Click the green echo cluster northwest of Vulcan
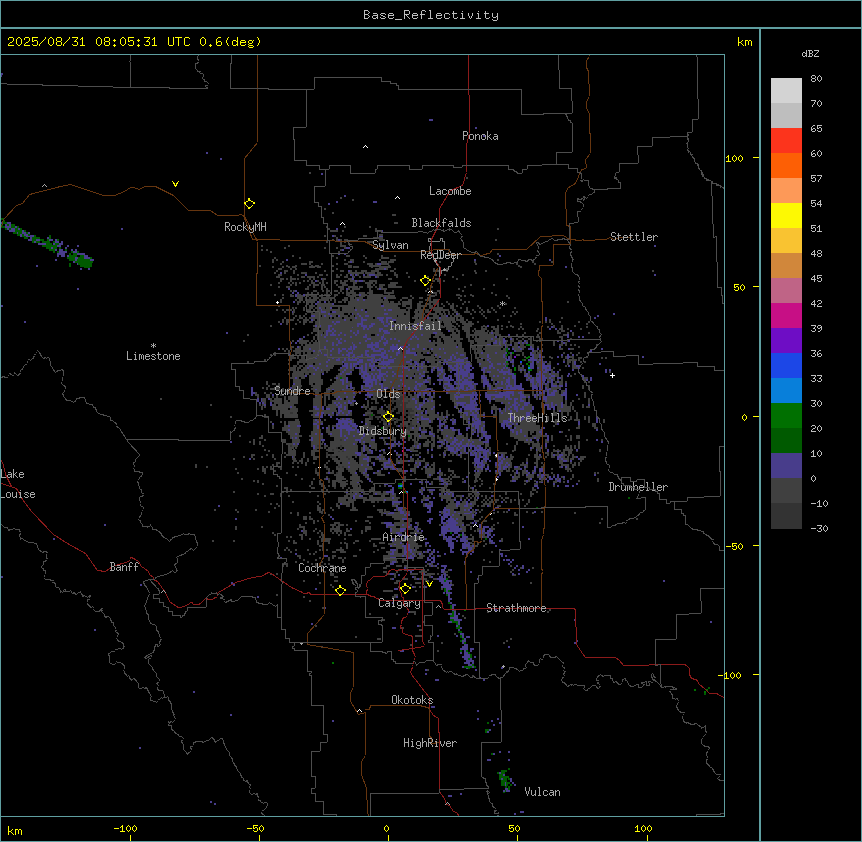The height and width of the screenshot is (842, 862). [x=505, y=779]
